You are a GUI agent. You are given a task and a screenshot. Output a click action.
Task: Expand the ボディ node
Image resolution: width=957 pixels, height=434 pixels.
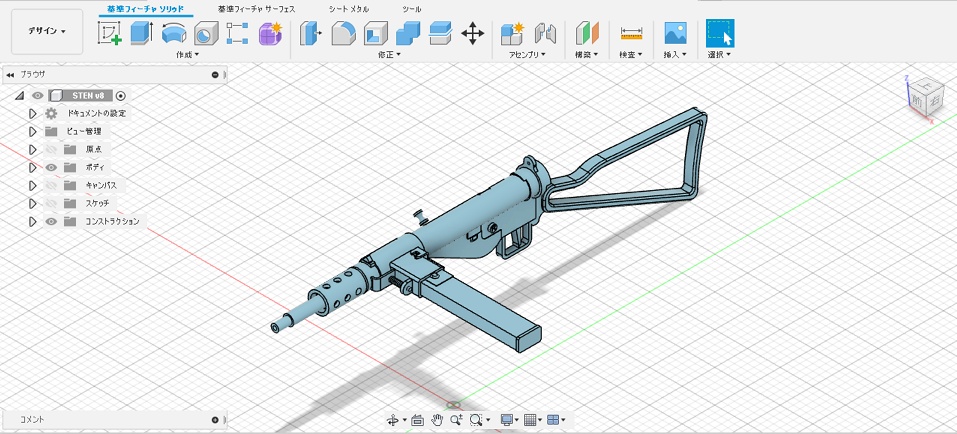pos(33,167)
